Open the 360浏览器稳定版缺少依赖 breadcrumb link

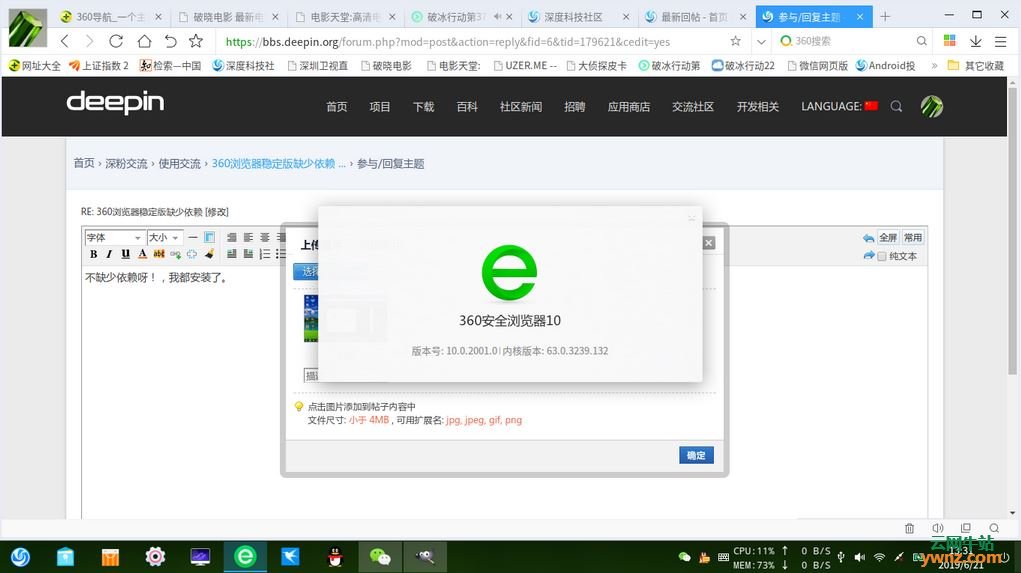click(x=279, y=163)
